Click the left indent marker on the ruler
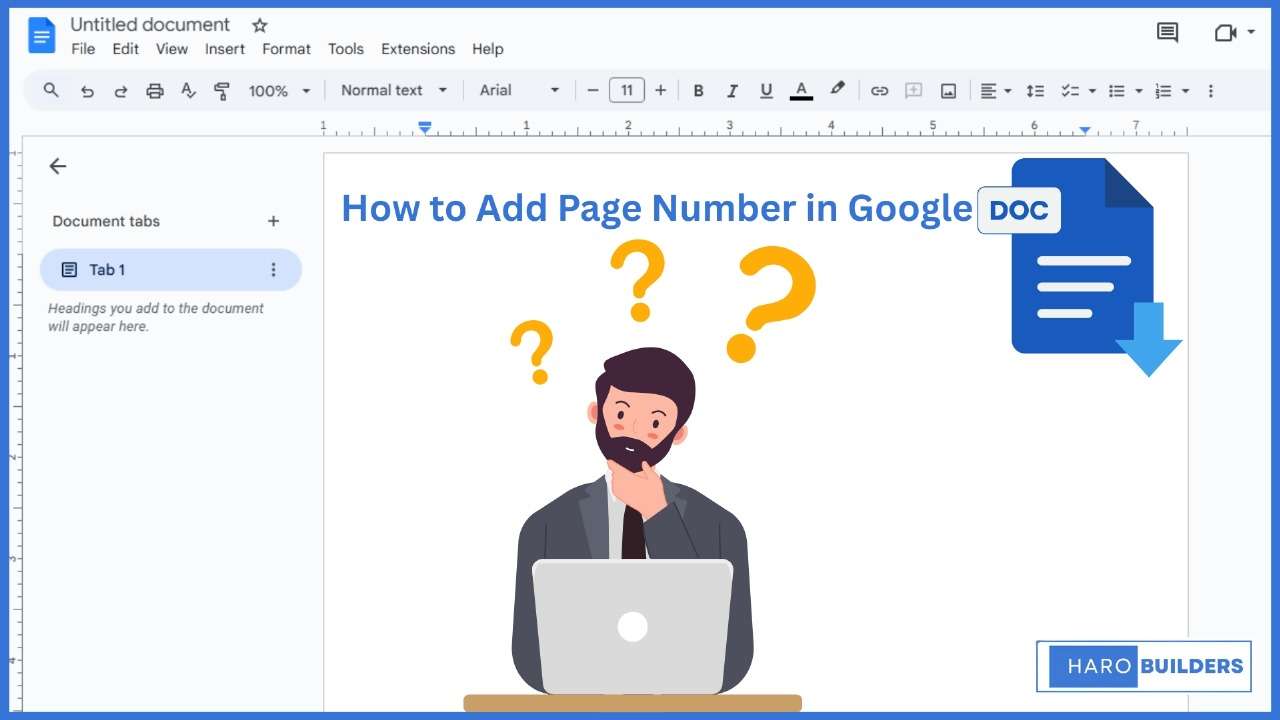The height and width of the screenshot is (720, 1280). 425,128
